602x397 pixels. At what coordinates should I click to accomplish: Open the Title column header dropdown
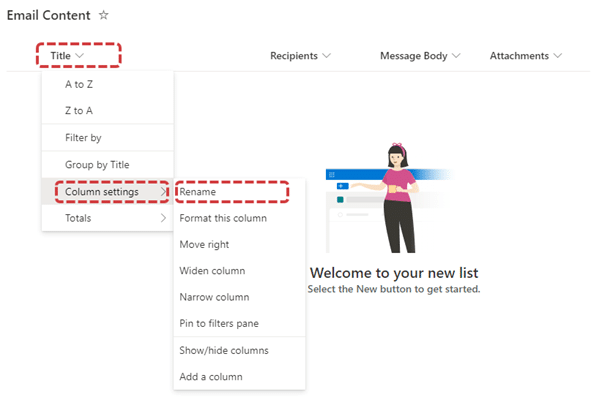[67, 56]
